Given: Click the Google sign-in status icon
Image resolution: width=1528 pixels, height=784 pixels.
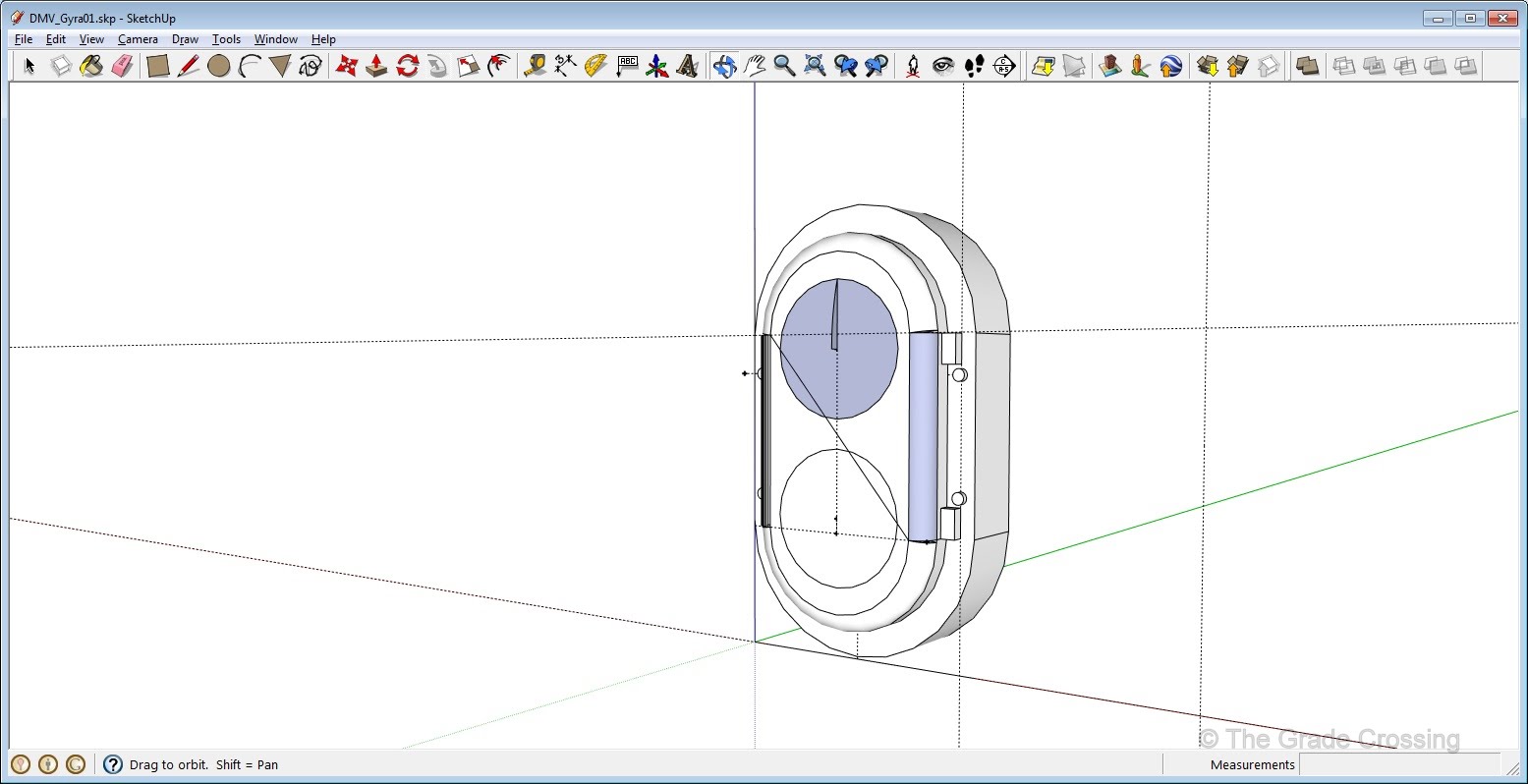Looking at the screenshot, I should pyautogui.click(x=76, y=763).
